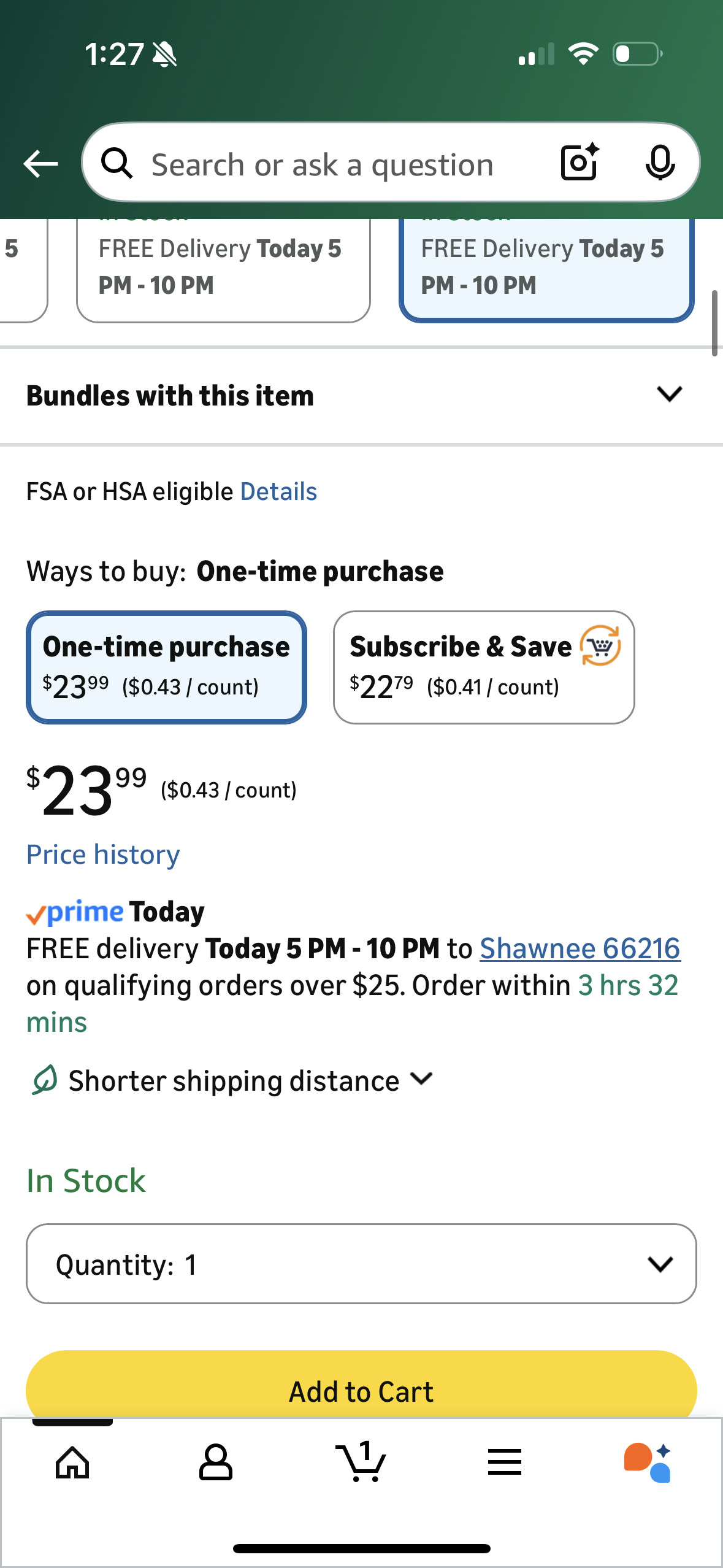Image resolution: width=723 pixels, height=1568 pixels.
Task: Open the hamburger menu icon
Action: (x=505, y=1462)
